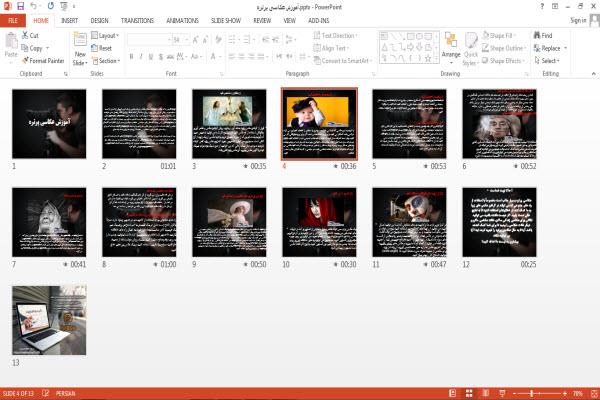Screen dimensions: 600x400
Task: Click the Save icon in the title bar
Action: pos(20,7)
